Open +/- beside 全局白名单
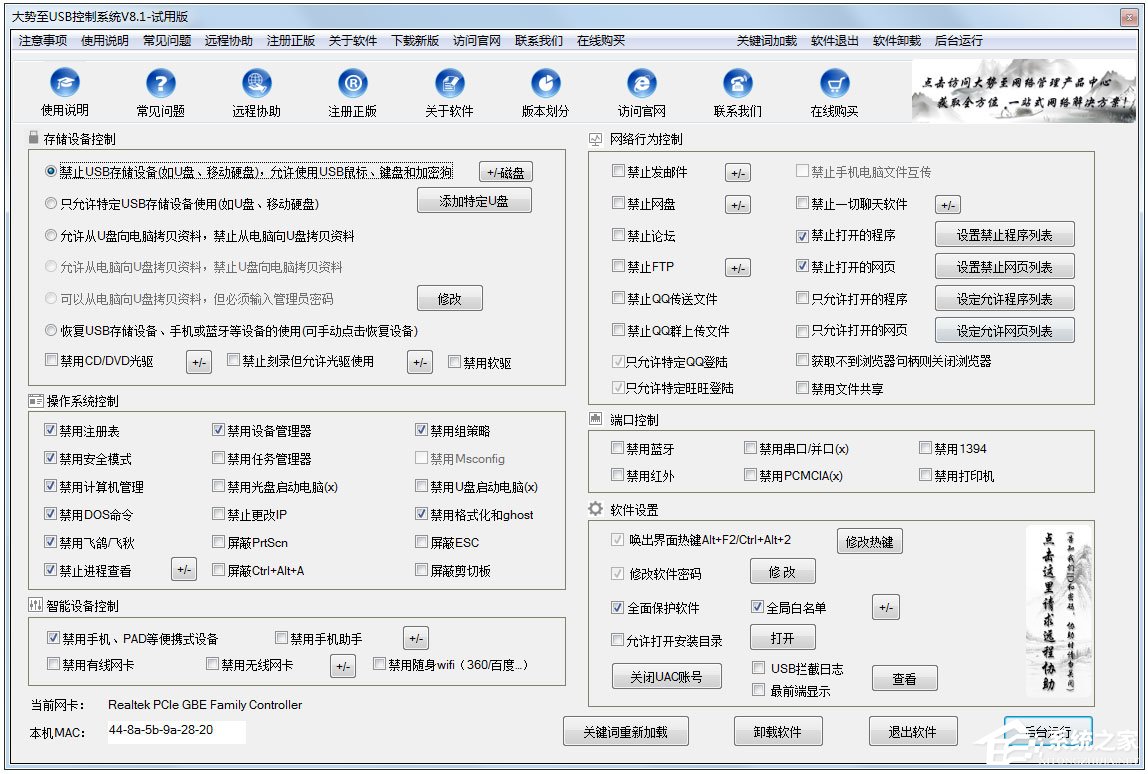This screenshot has height=774, width=1148. pyautogui.click(x=885, y=607)
